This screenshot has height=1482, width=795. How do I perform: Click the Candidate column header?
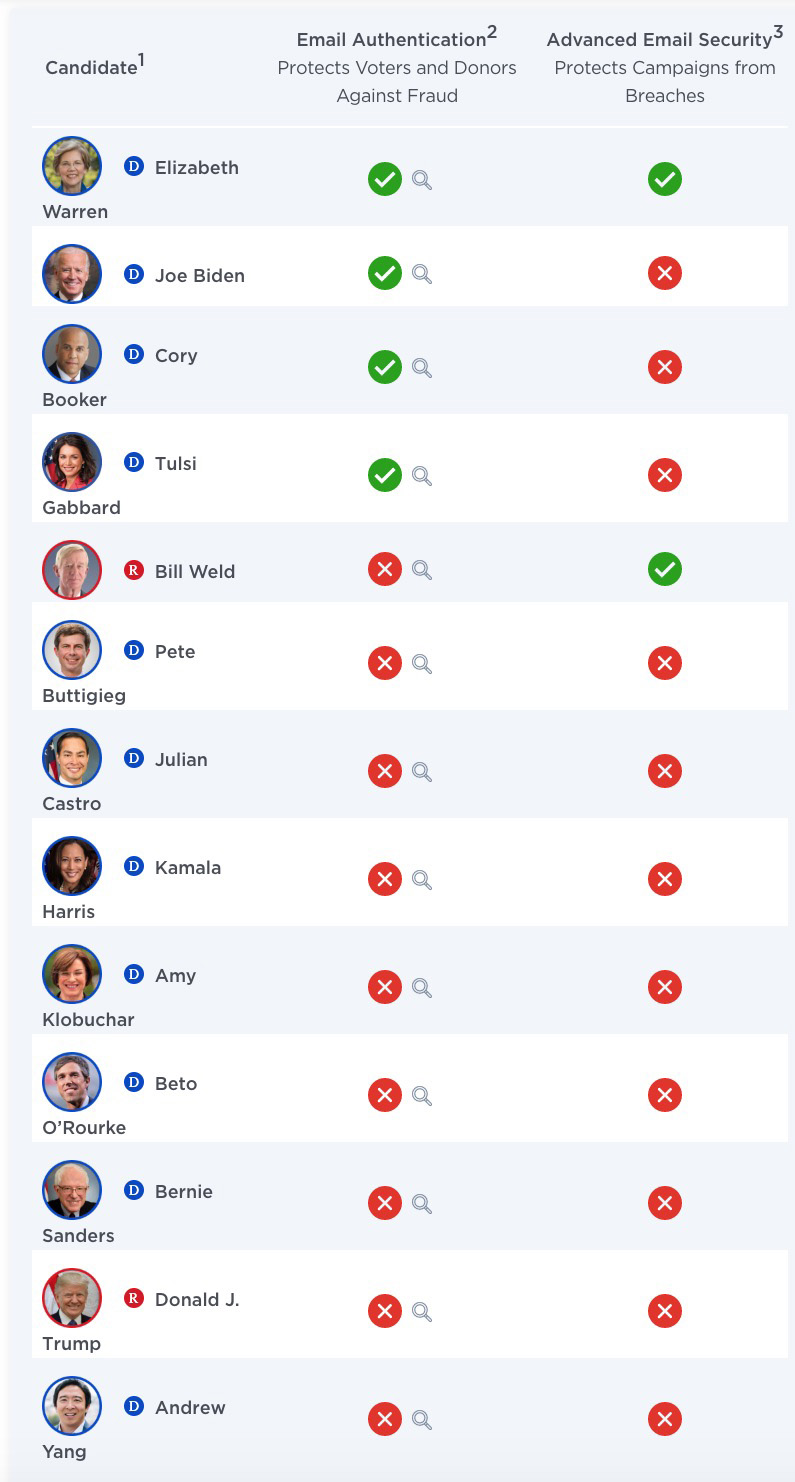coord(95,66)
